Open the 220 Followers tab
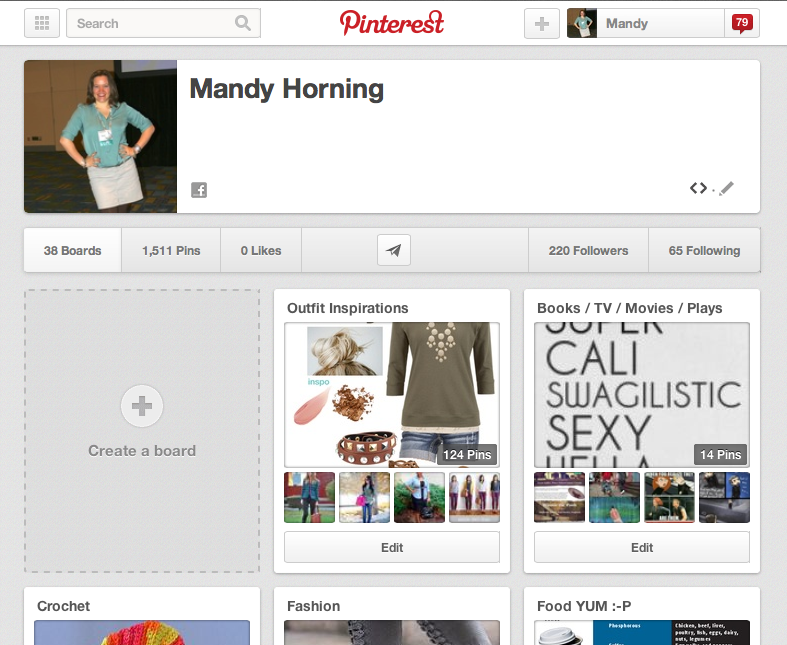Viewport: 787px width, 645px height. point(588,250)
